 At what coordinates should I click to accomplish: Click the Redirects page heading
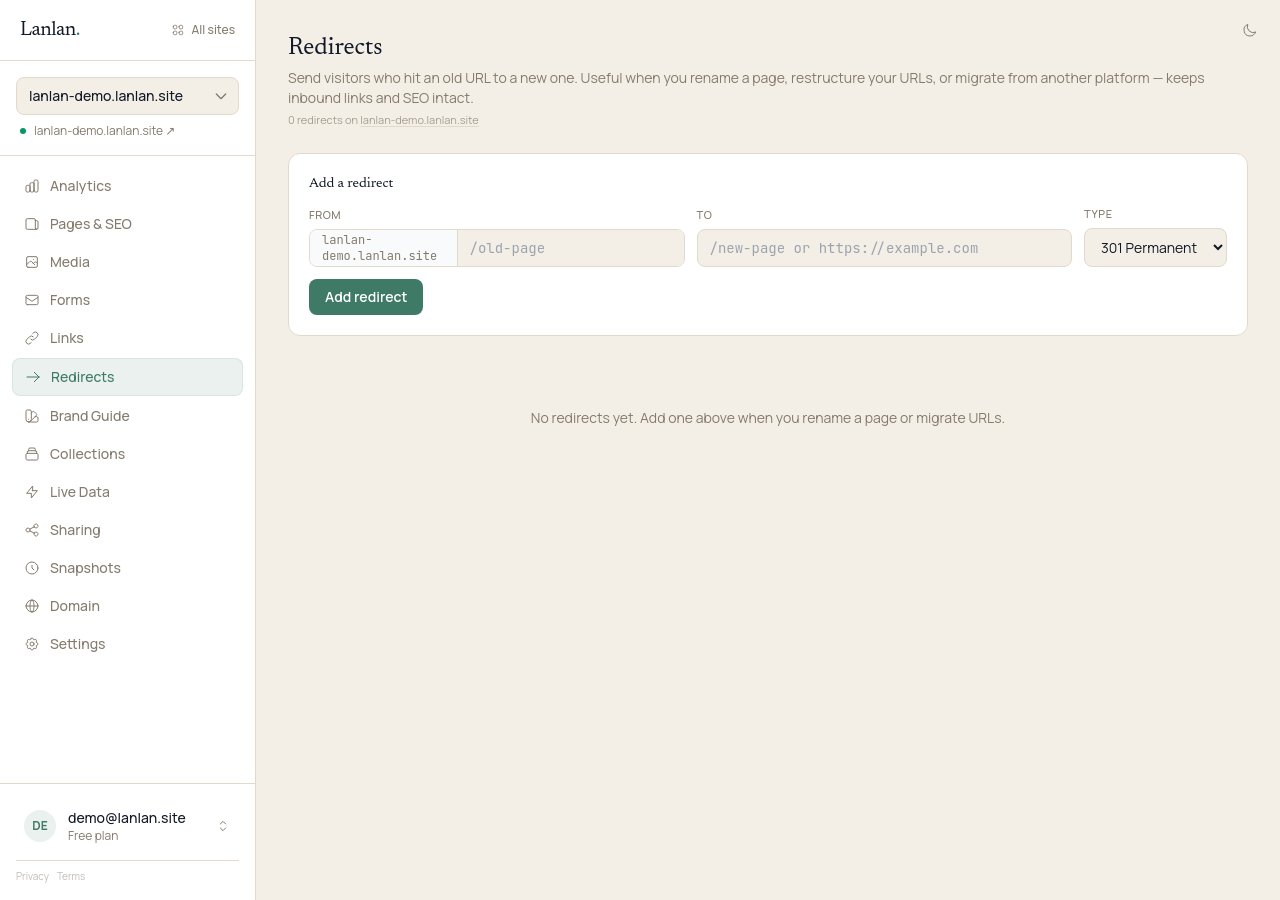click(x=335, y=46)
